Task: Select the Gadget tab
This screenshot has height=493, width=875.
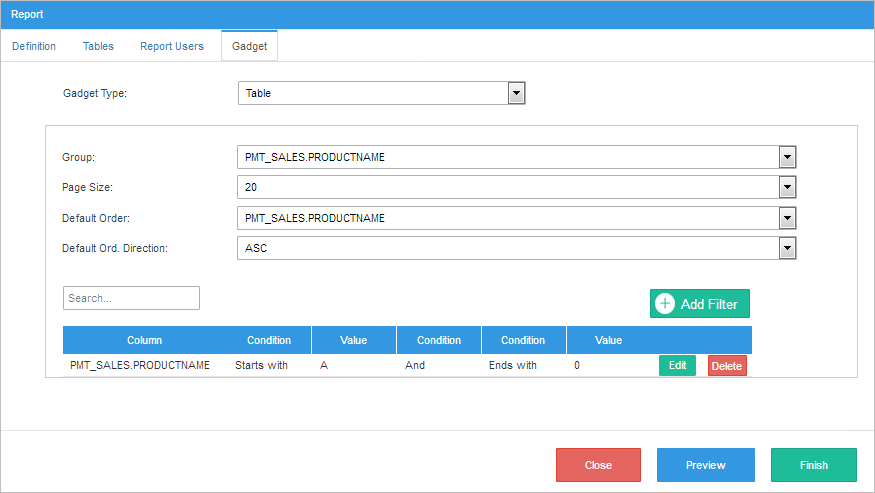Action: click(249, 46)
